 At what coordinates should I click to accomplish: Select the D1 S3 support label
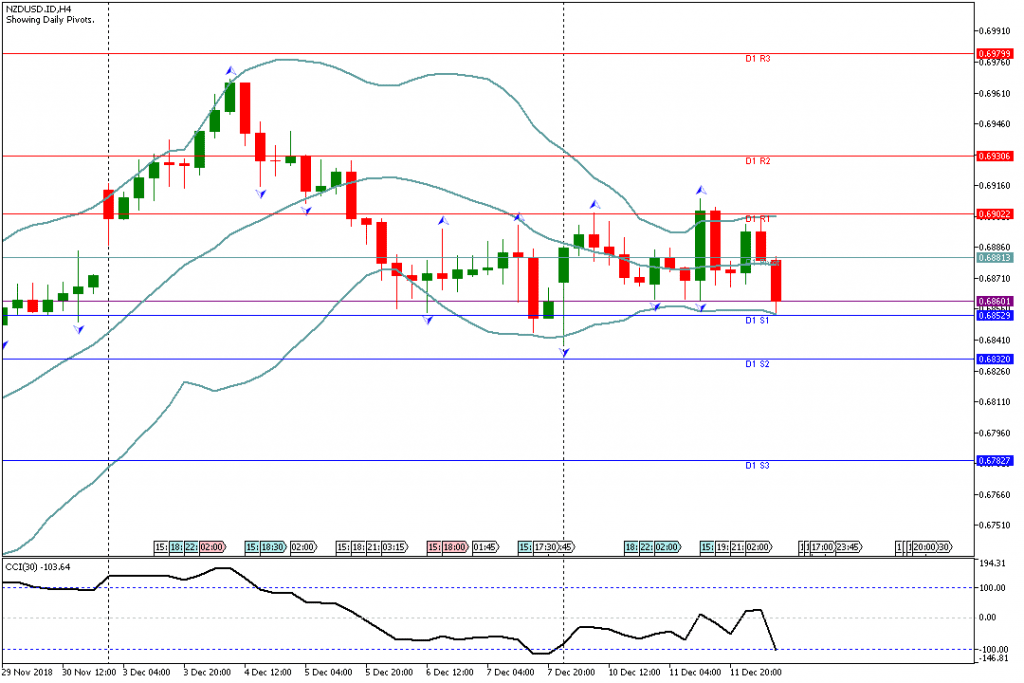click(x=757, y=466)
